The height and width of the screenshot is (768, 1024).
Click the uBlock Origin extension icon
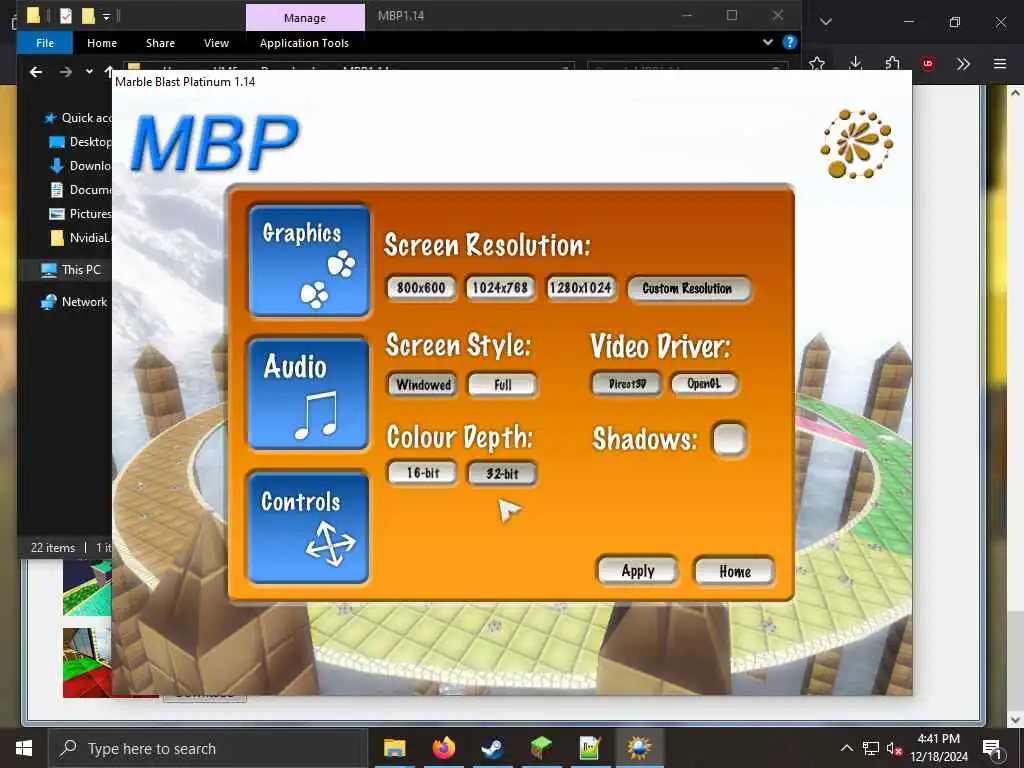927,64
